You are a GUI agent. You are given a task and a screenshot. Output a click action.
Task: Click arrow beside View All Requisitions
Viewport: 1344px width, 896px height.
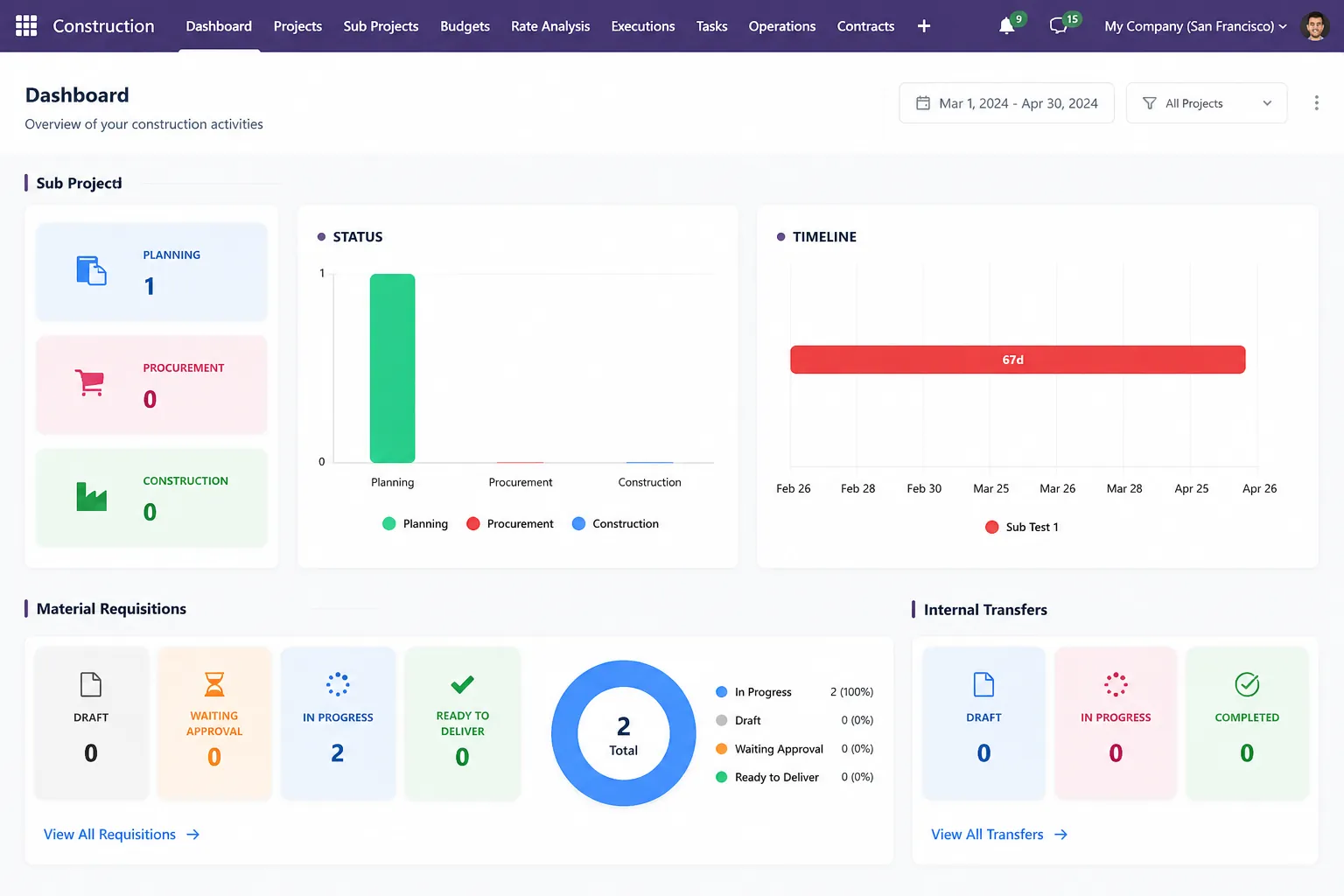(x=193, y=835)
